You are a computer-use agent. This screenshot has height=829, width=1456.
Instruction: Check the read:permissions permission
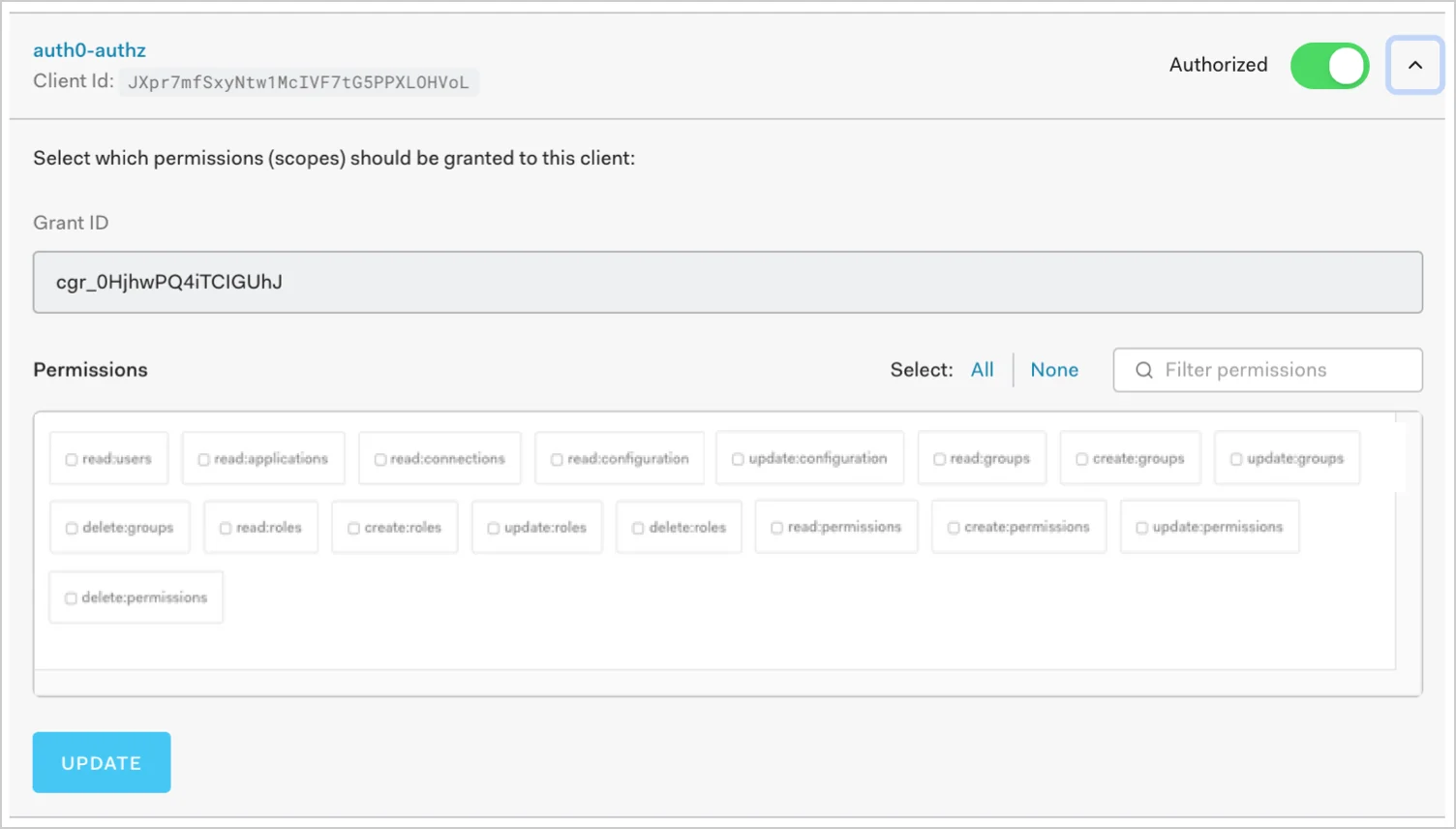[776, 528]
